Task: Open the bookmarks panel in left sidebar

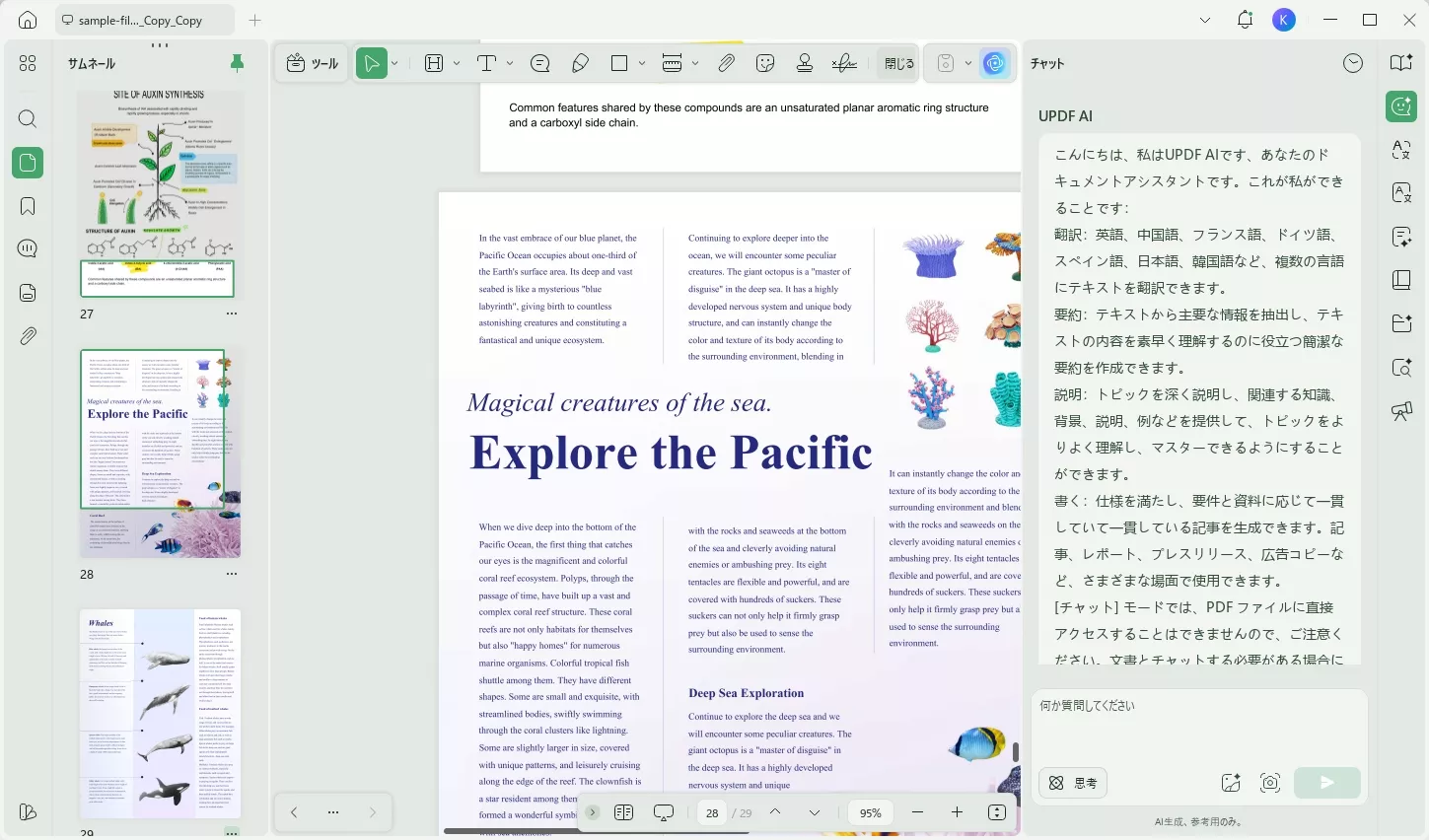Action: (x=28, y=206)
